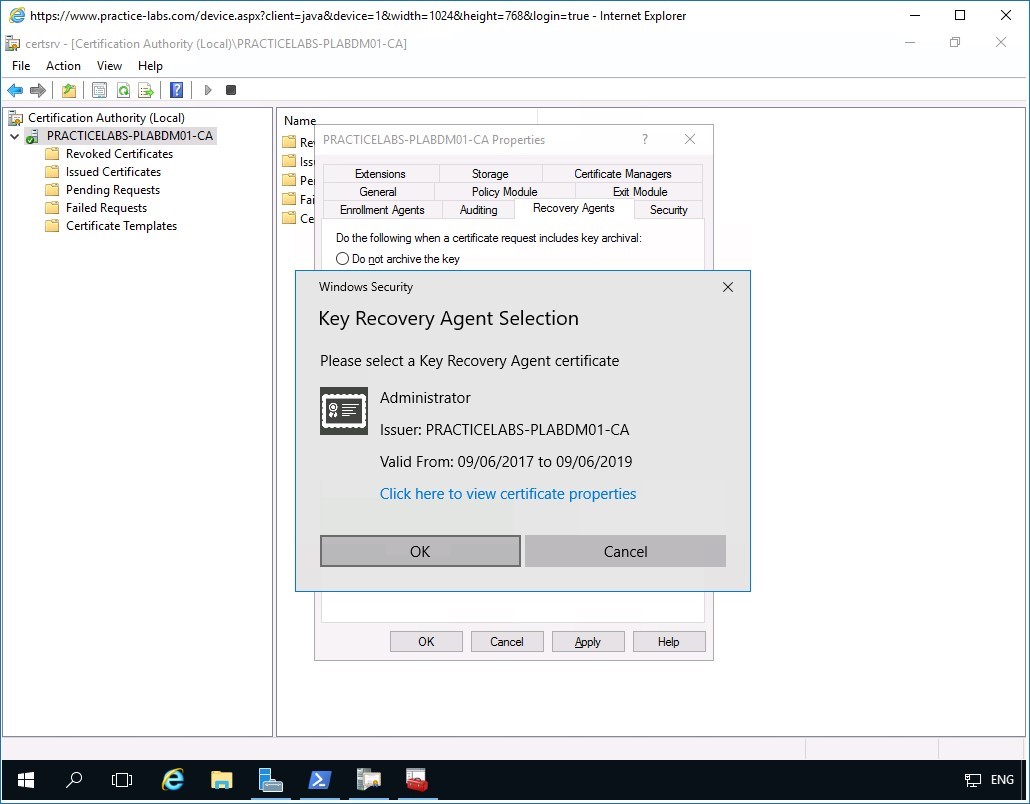The image size is (1030, 804).
Task: Click the Help question mark toolbar icon
Action: click(x=177, y=90)
